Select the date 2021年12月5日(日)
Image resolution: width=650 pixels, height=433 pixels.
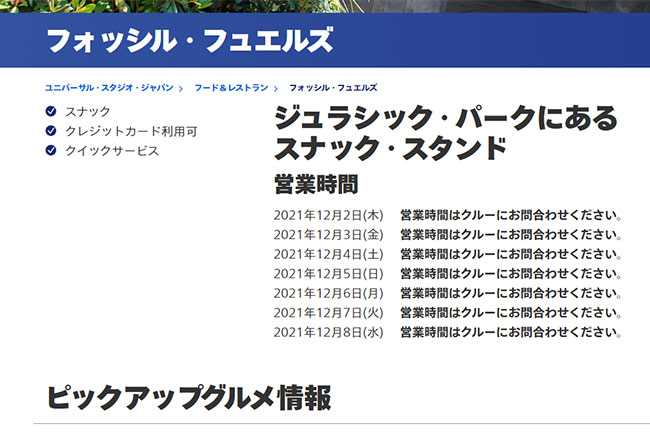coord(328,274)
